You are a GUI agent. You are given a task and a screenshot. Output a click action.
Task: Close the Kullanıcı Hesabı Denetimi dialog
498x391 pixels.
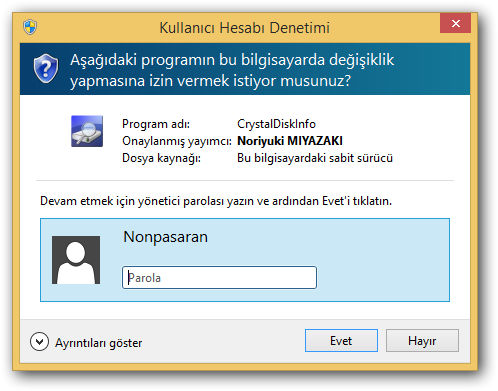coord(455,23)
